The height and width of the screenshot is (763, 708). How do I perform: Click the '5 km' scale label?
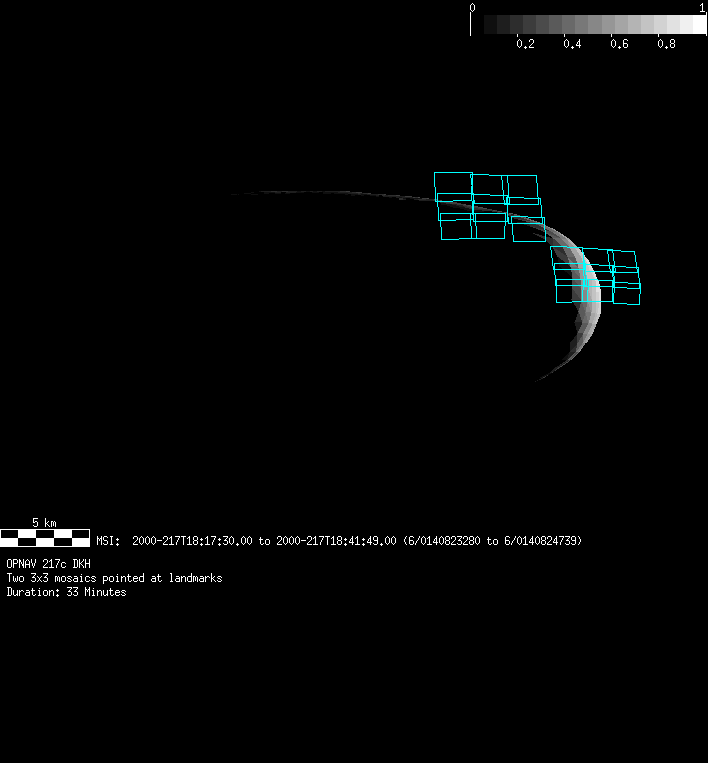pos(44,523)
